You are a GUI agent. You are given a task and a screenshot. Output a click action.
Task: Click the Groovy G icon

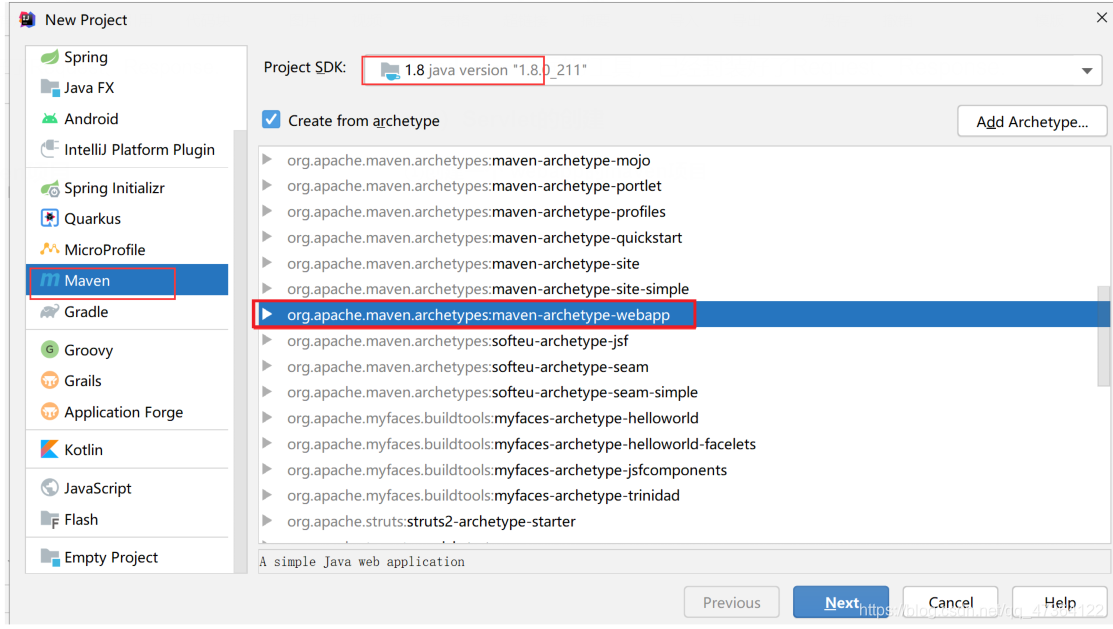(x=50, y=349)
